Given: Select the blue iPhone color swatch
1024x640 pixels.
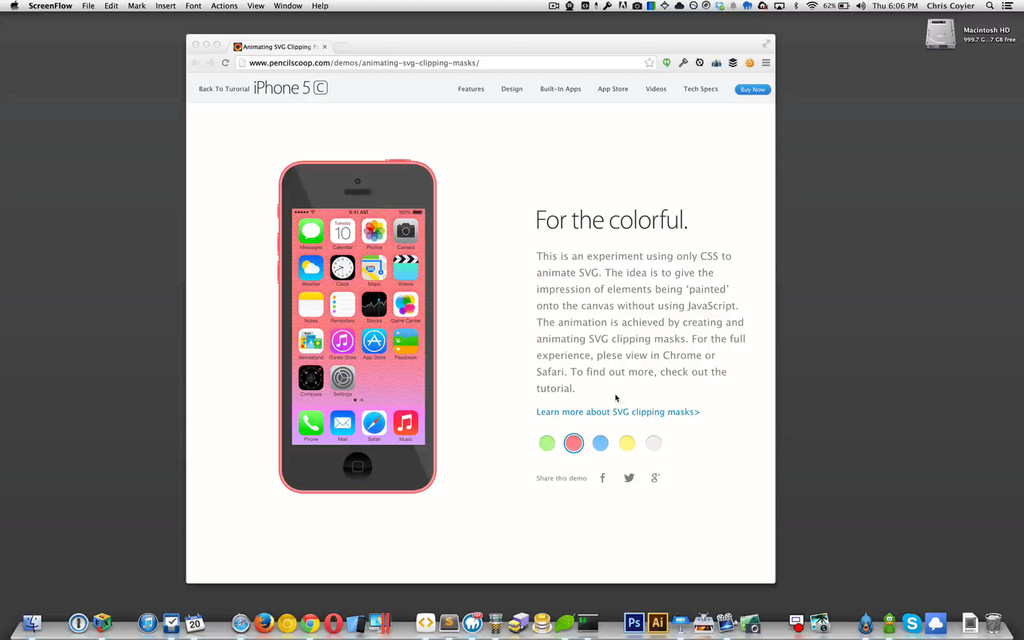Looking at the screenshot, I should pyautogui.click(x=600, y=443).
